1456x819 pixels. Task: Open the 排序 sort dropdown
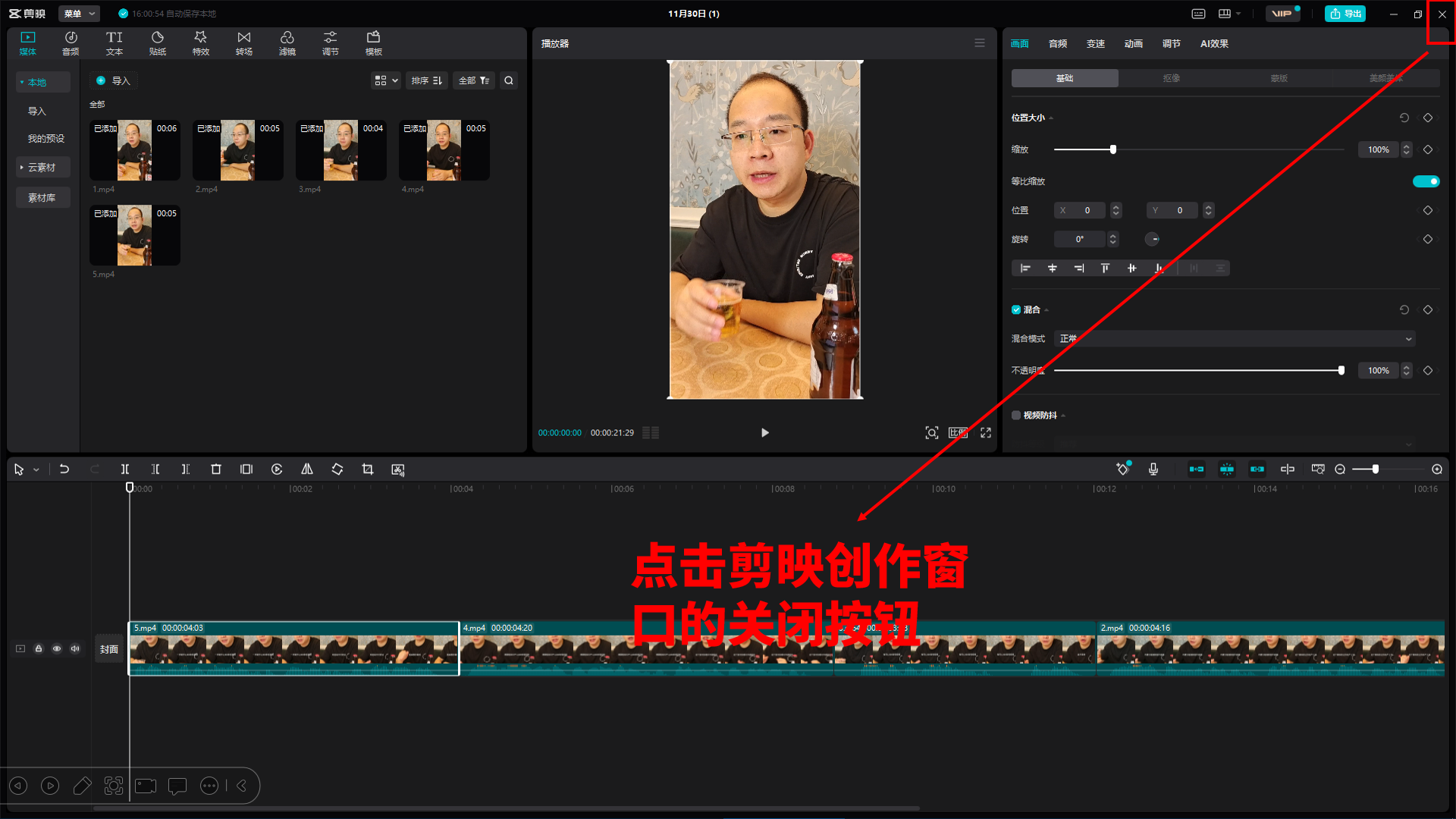coord(427,80)
